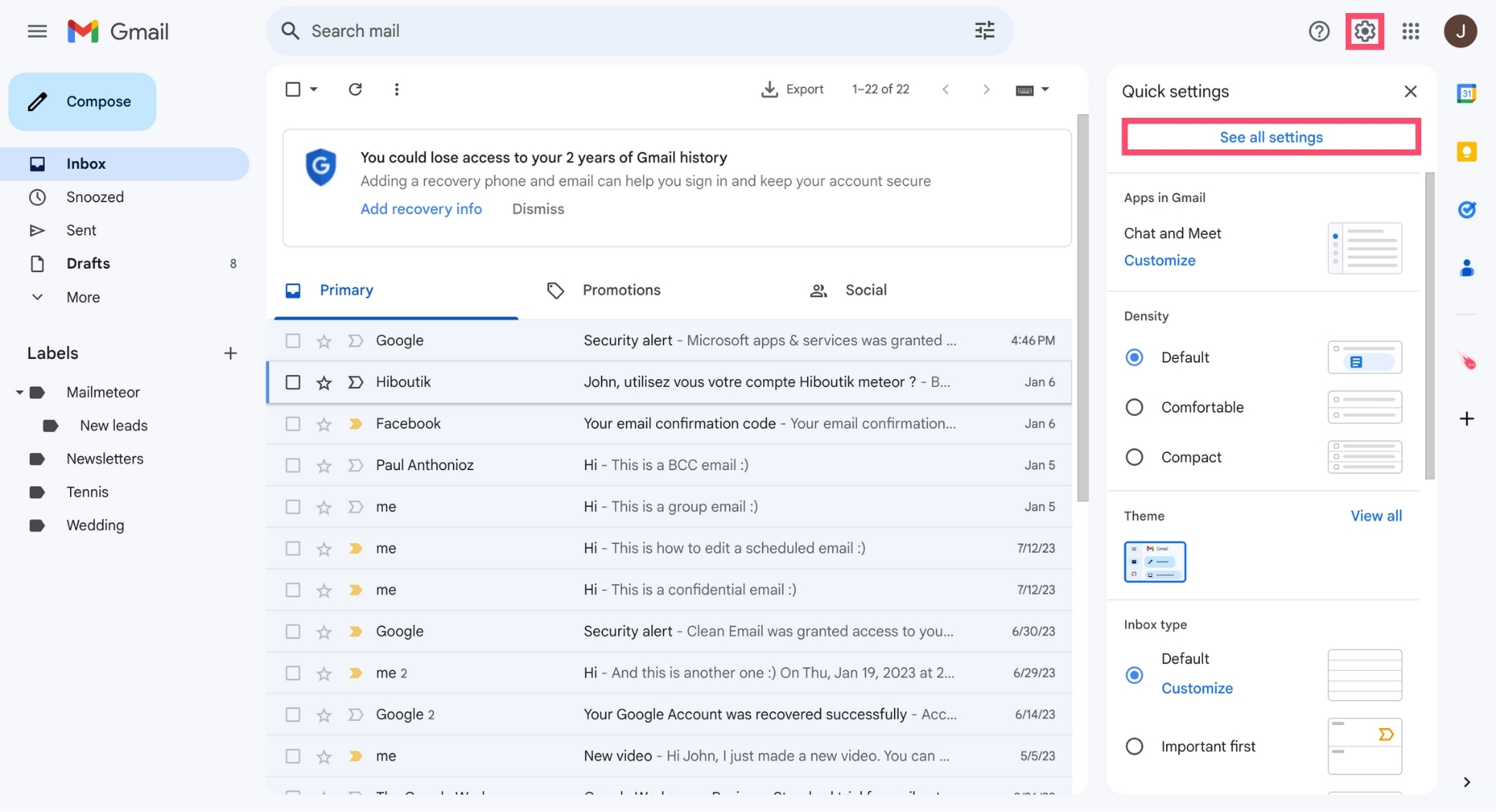Go to the older page arrow
The image size is (1496, 812).
986,89
